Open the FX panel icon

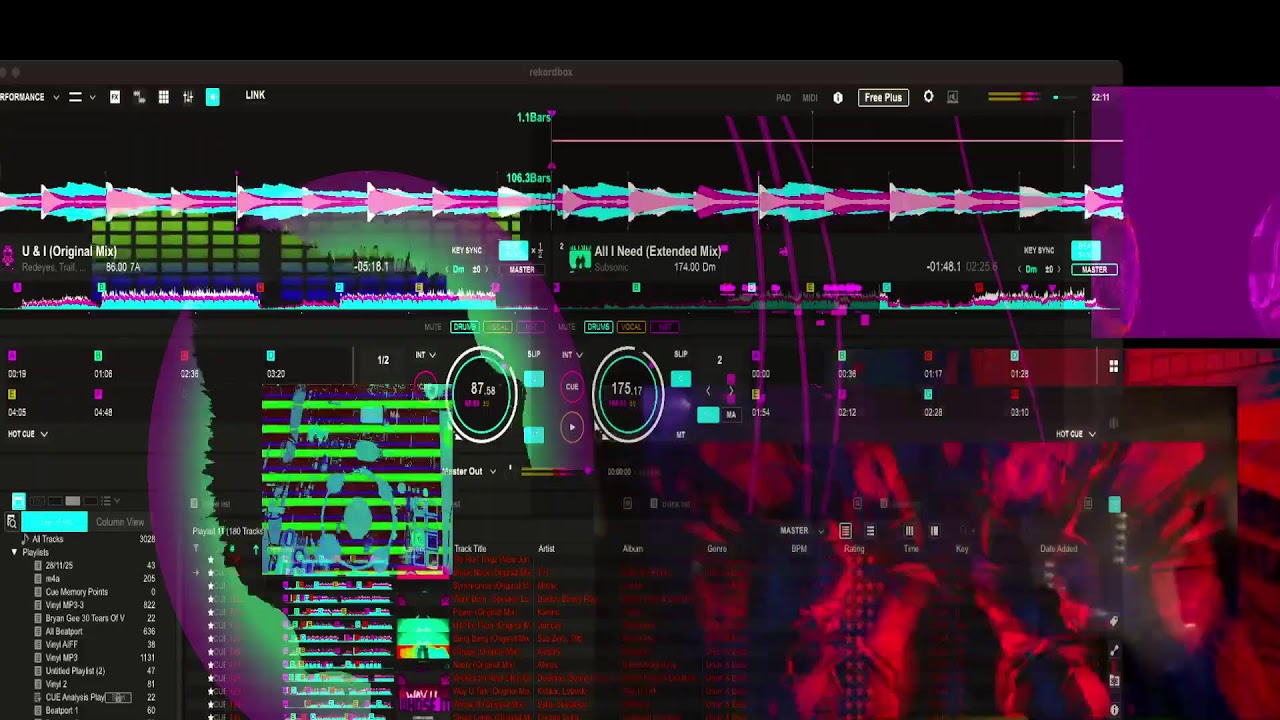[115, 97]
